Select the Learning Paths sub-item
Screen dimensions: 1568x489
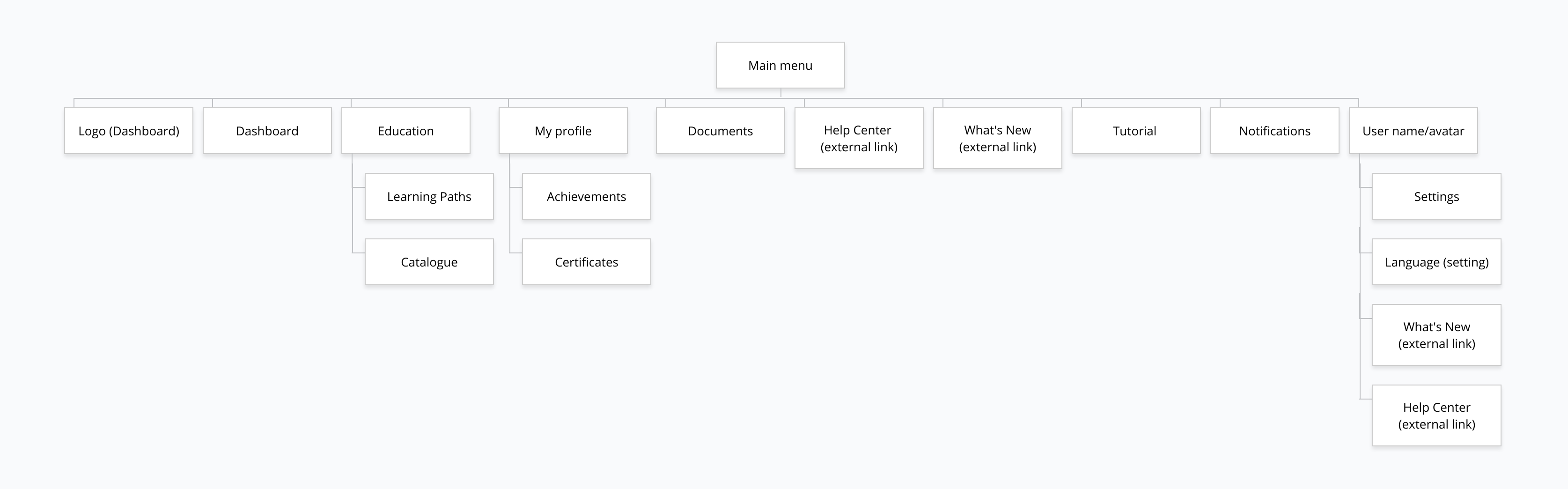429,196
